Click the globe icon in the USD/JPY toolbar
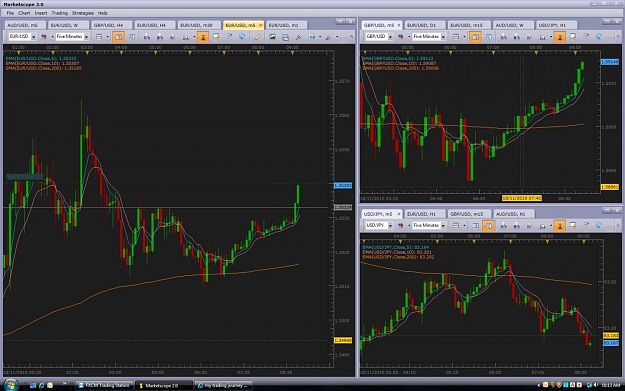The width and height of the screenshot is (625, 391). pyautogui.click(x=599, y=226)
